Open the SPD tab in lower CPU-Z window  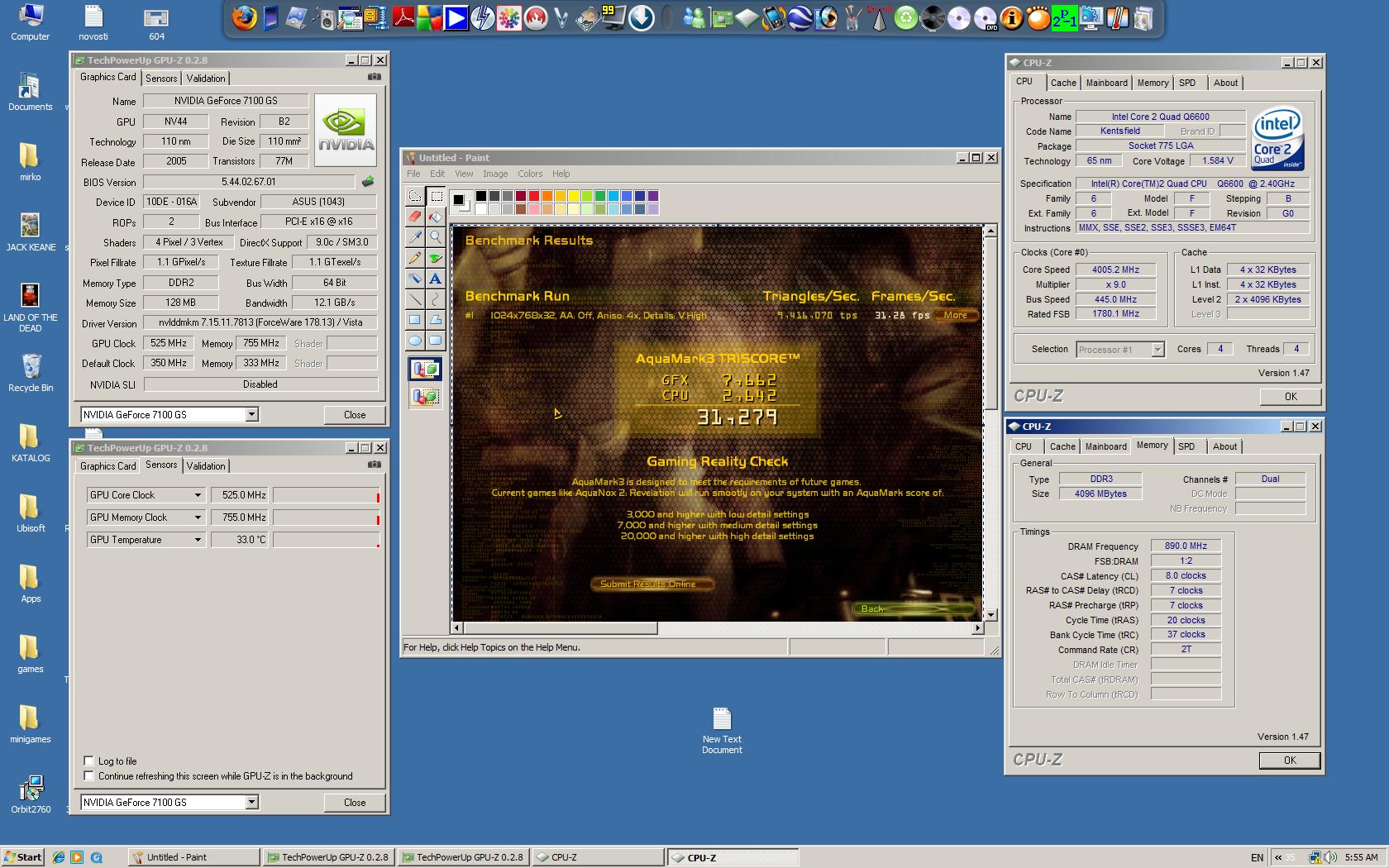(1186, 446)
